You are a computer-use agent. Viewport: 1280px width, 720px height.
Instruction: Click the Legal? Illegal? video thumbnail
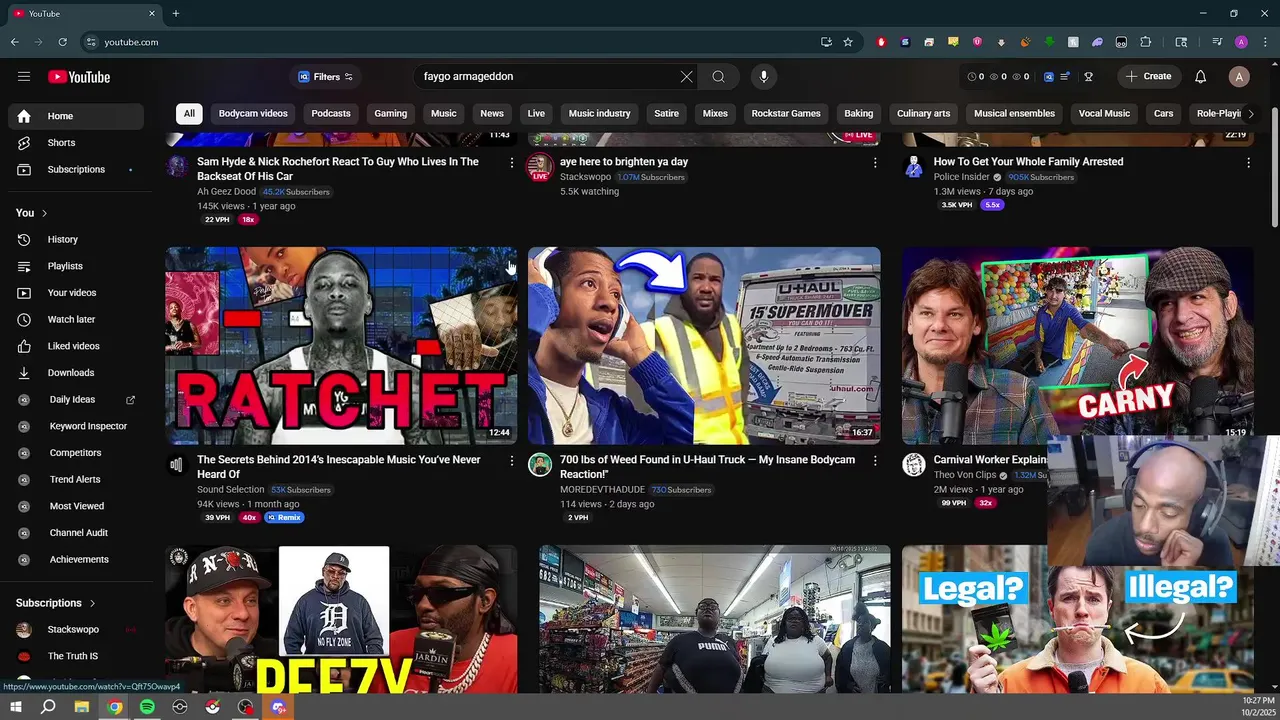point(1077,619)
